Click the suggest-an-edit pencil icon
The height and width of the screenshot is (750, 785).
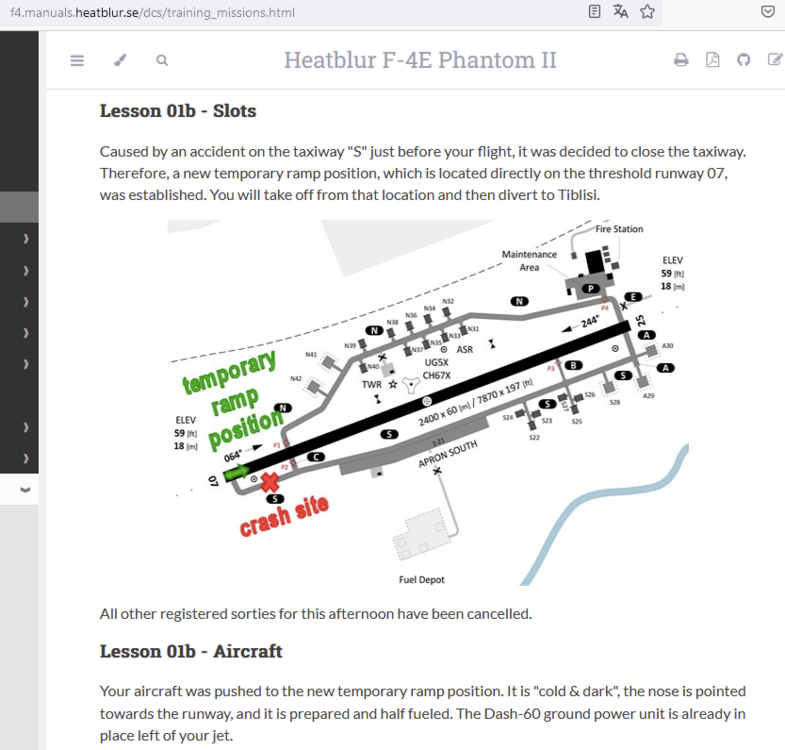pyautogui.click(x=775, y=60)
